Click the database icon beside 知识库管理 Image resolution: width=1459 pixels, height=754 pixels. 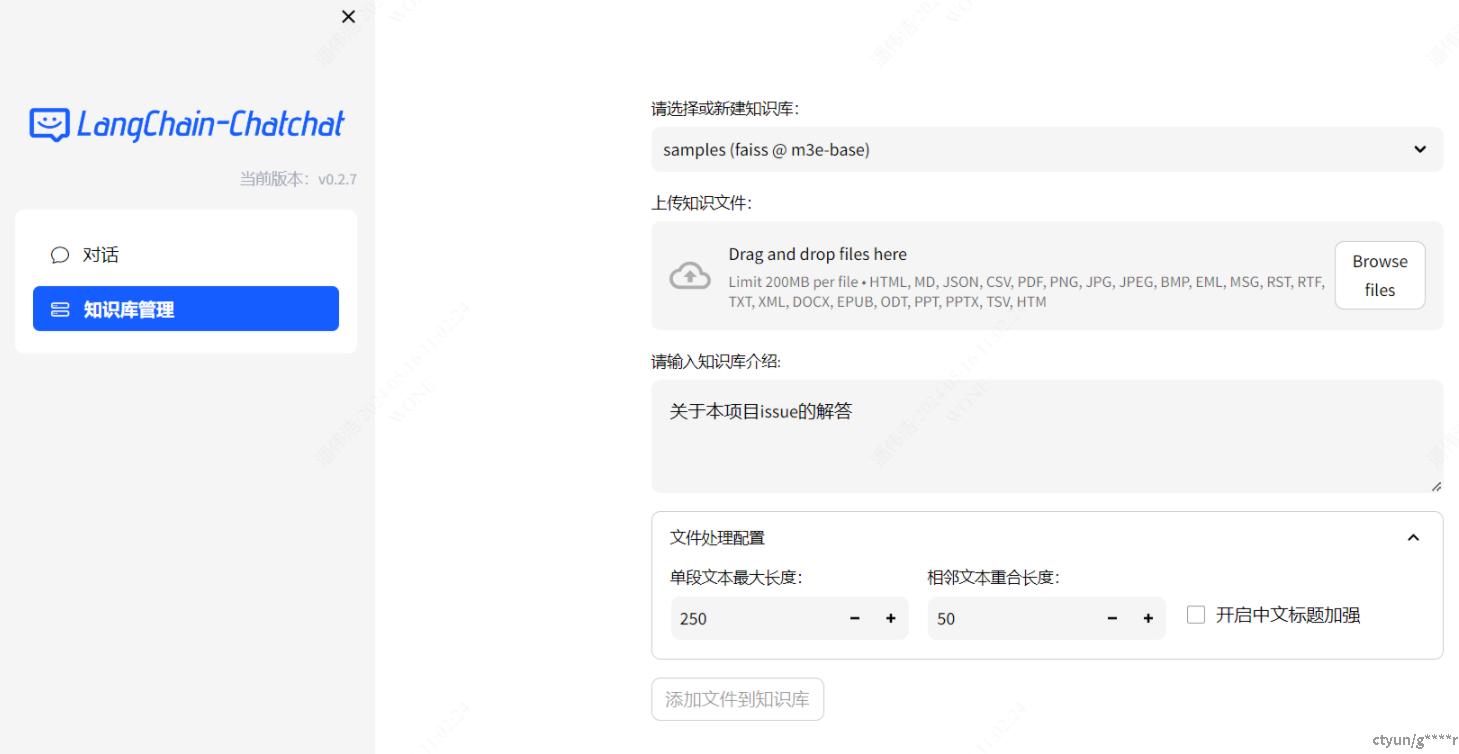[x=60, y=310]
